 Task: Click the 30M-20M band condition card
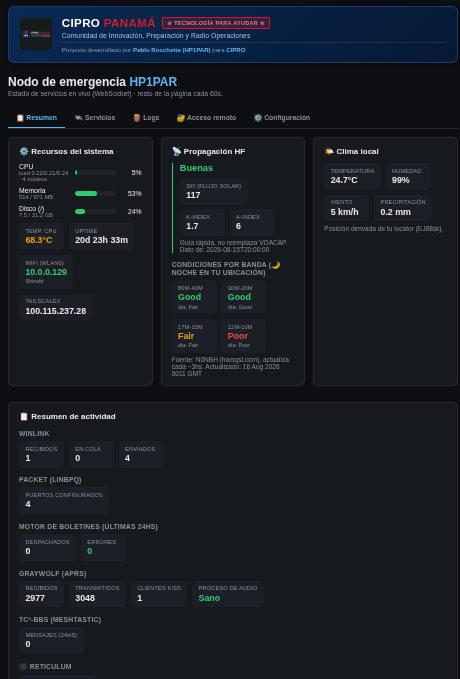tap(243, 297)
